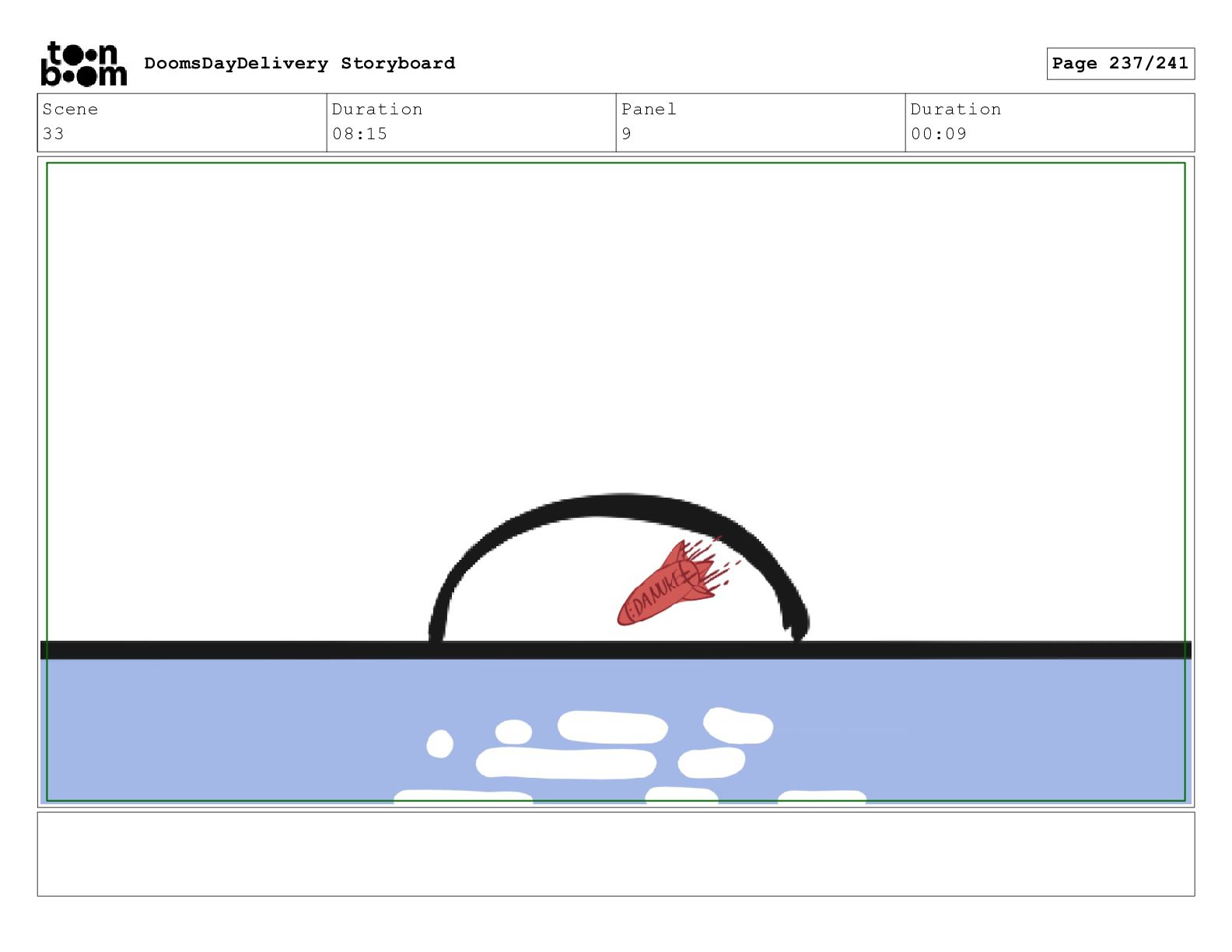
Task: Click the red rocket drawing in the panel
Action: point(670,583)
